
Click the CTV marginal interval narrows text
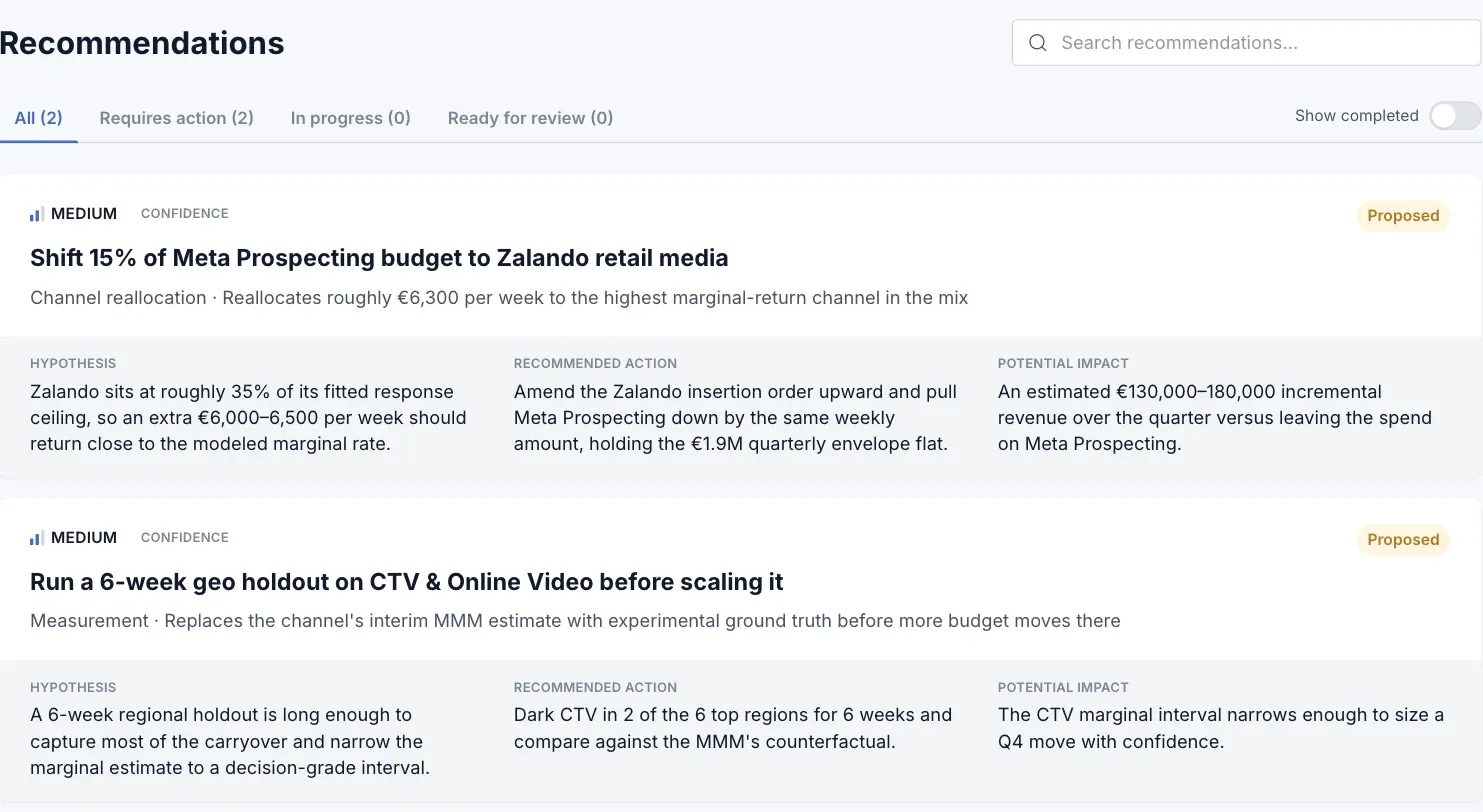pos(1221,729)
